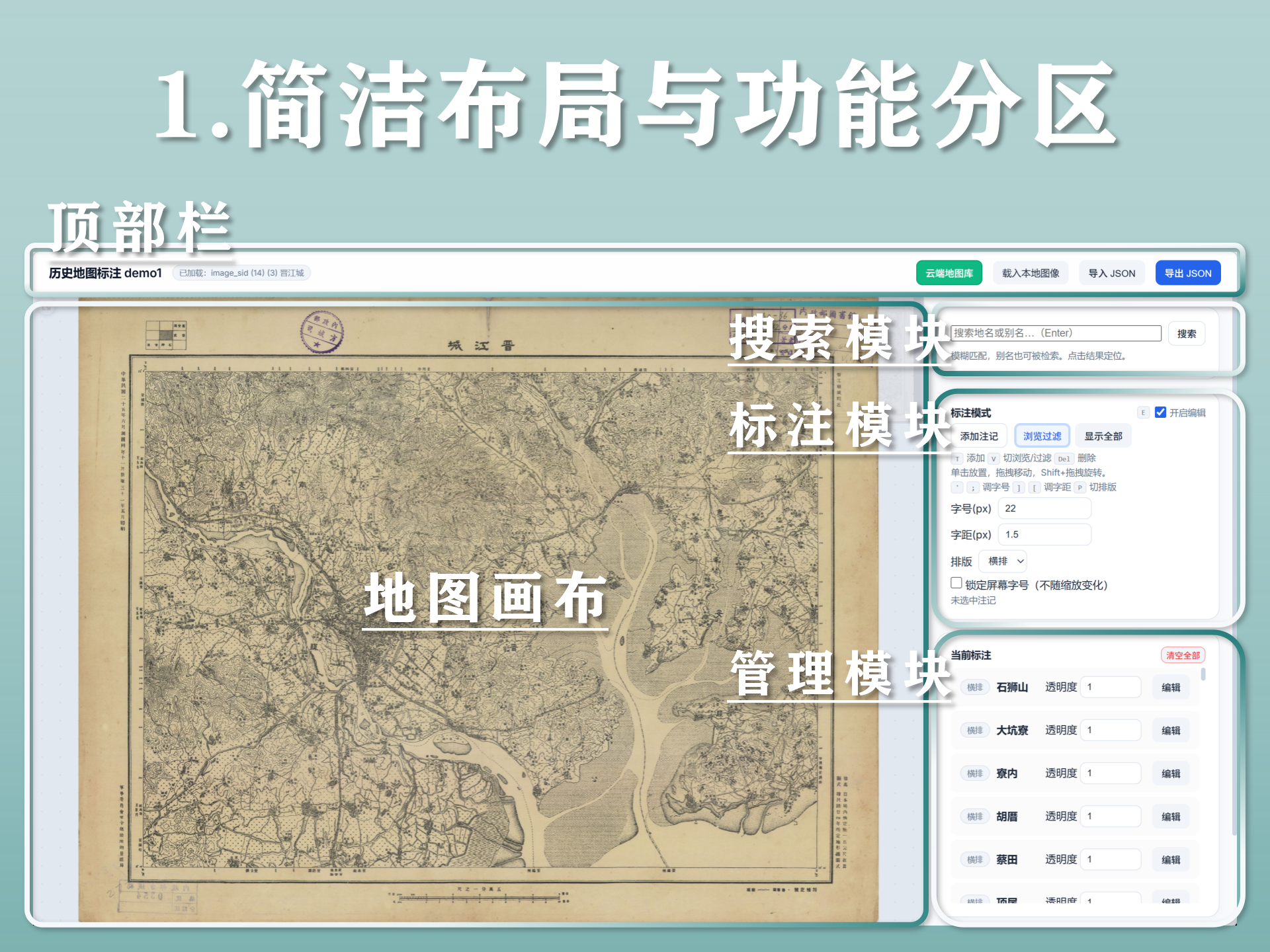Click 清空全部 to clear all annotations
This screenshot has width=1270, height=952.
pyautogui.click(x=1183, y=655)
